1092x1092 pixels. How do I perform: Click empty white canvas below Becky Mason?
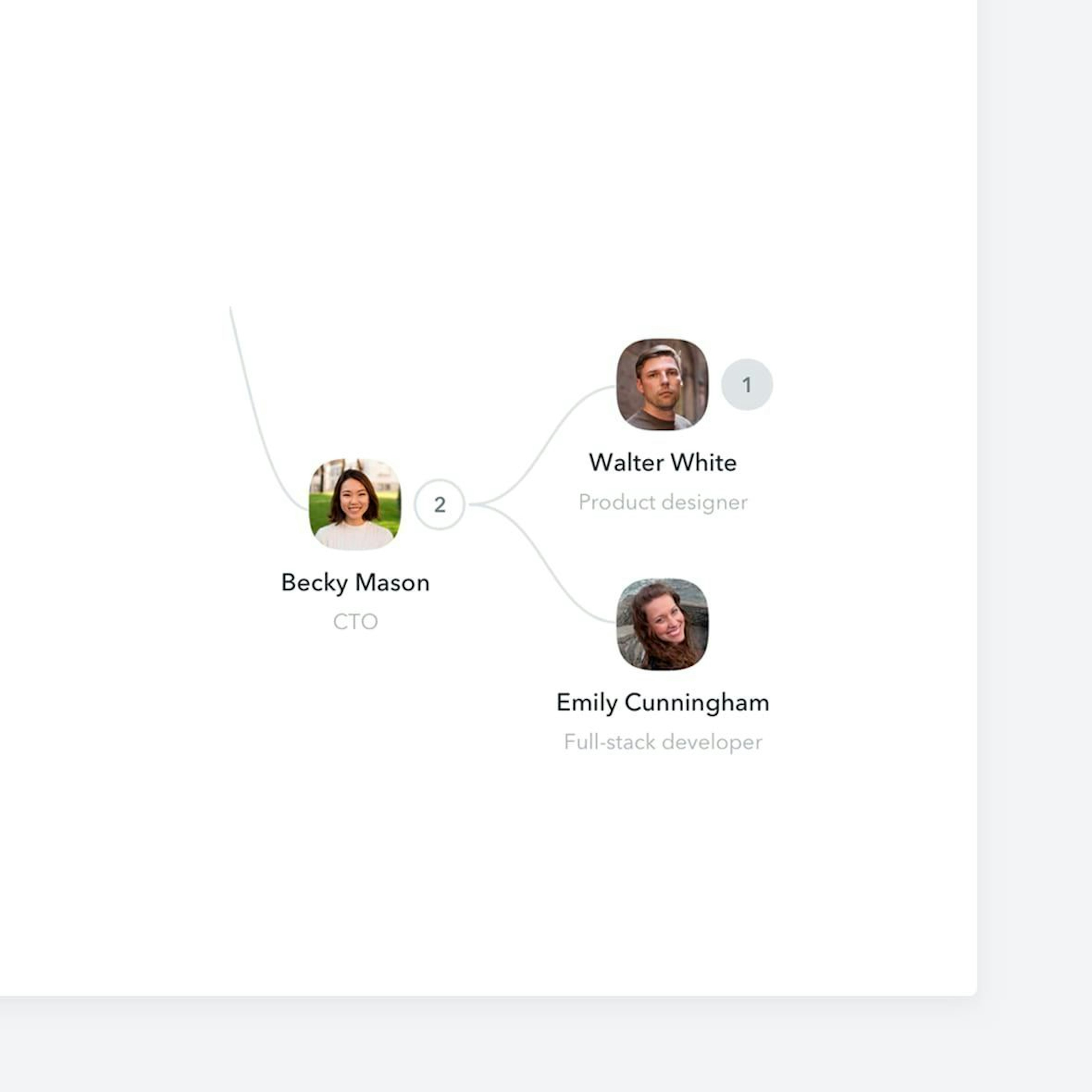pyautogui.click(x=355, y=791)
